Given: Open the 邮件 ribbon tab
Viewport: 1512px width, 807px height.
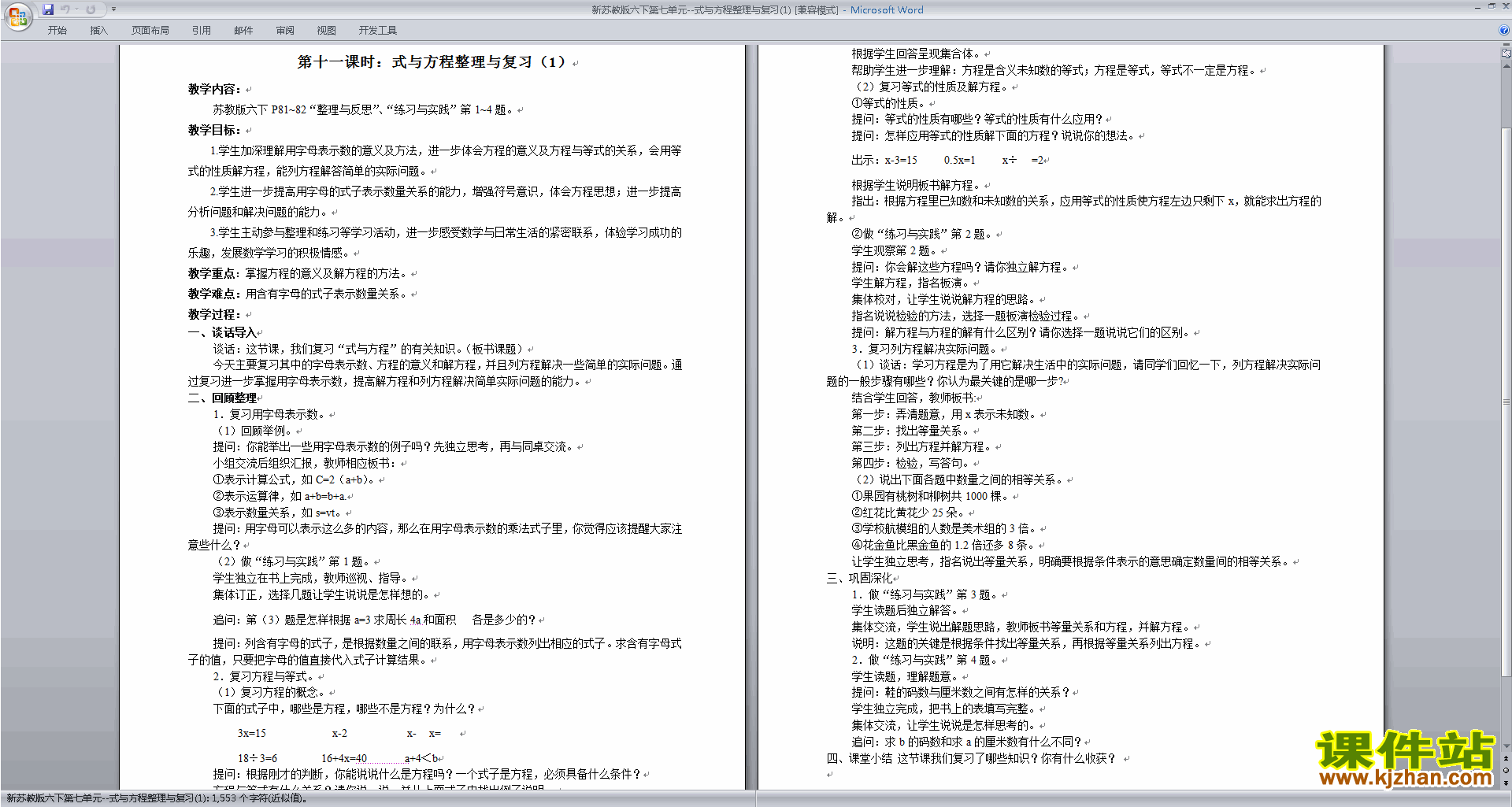Looking at the screenshot, I should click(243, 30).
